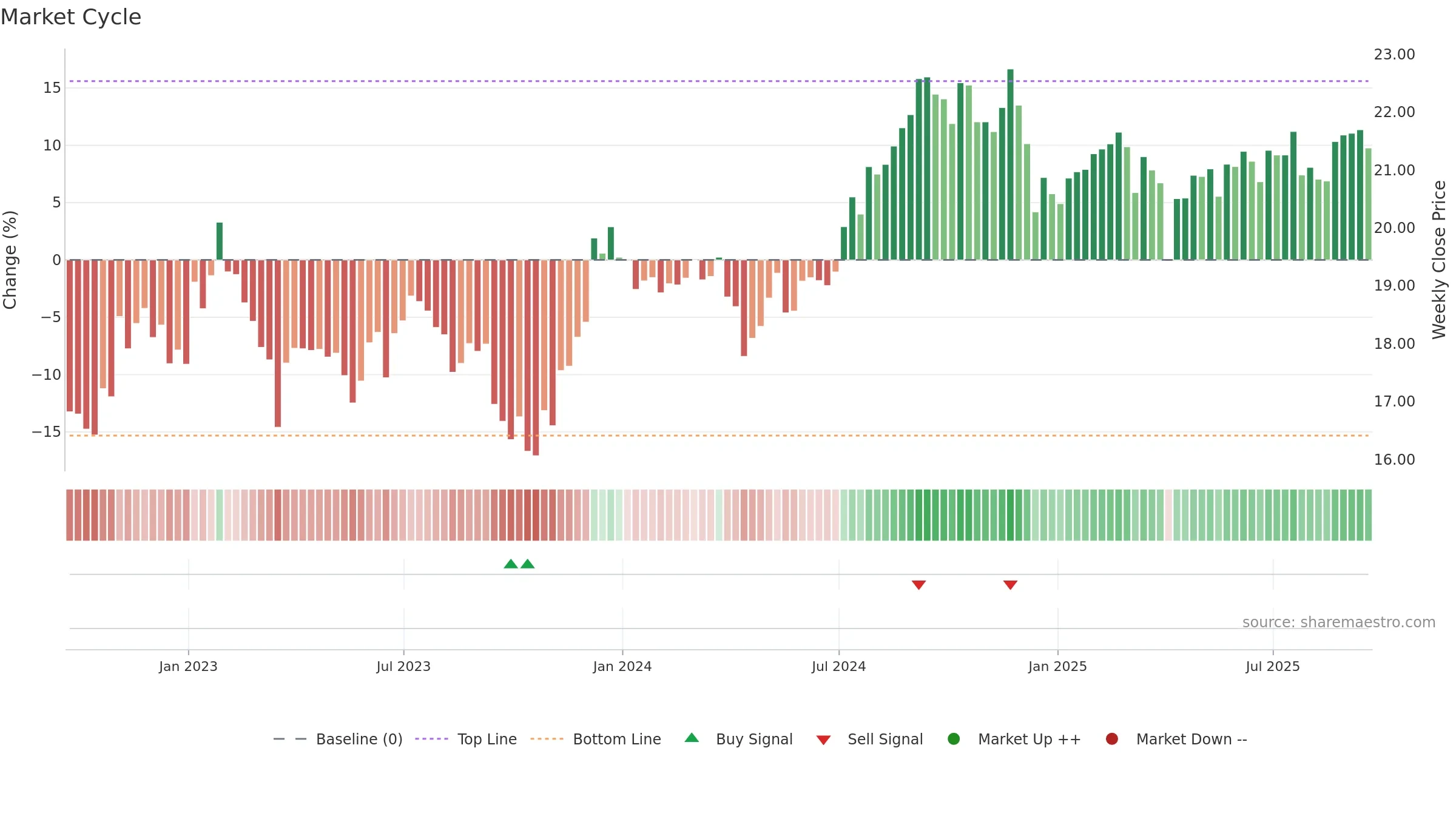1456x819 pixels.
Task: Click the source: sharemaestro.com label
Action: [1339, 622]
